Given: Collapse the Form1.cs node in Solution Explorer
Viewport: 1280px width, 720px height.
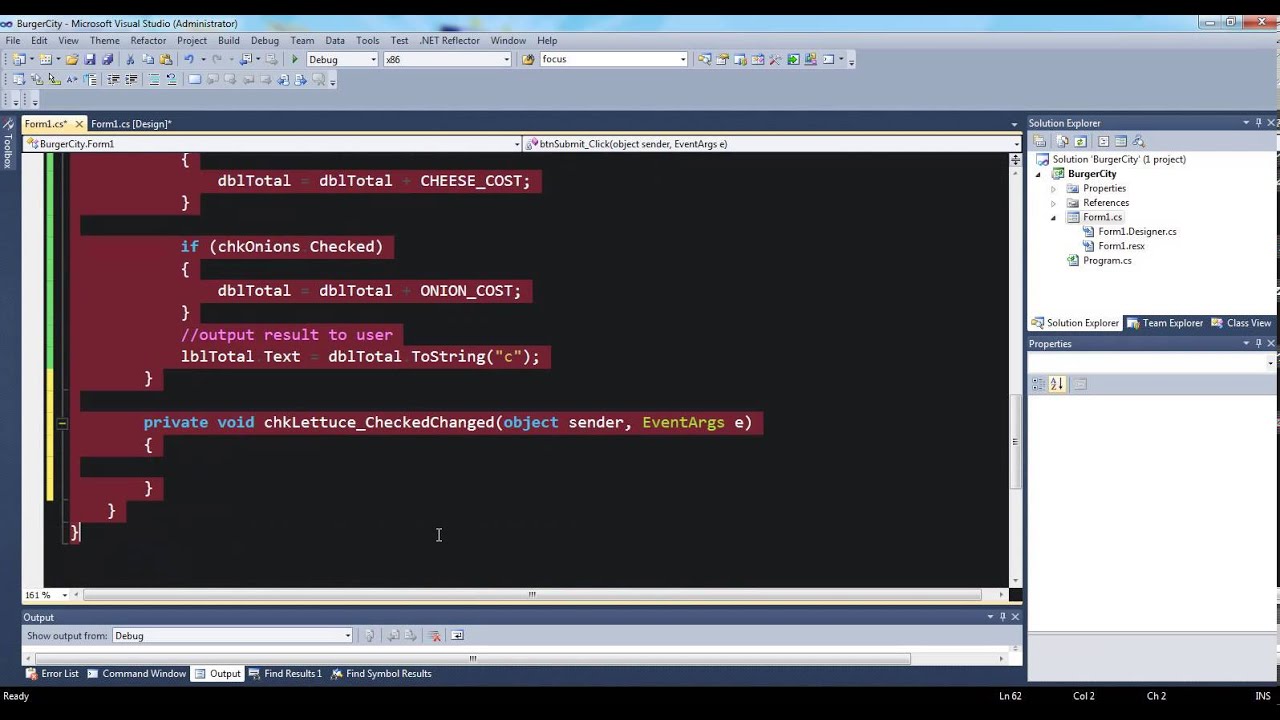Looking at the screenshot, I should (x=1053, y=217).
